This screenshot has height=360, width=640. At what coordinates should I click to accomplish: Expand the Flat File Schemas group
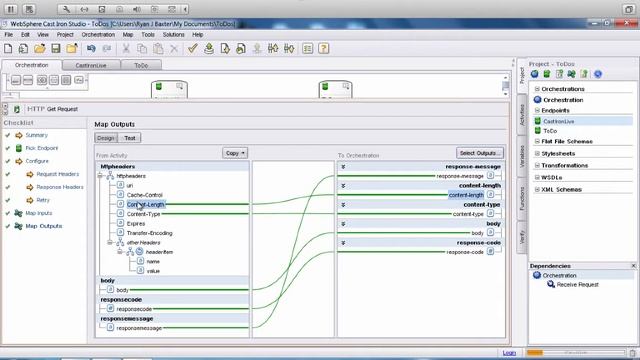(x=537, y=141)
